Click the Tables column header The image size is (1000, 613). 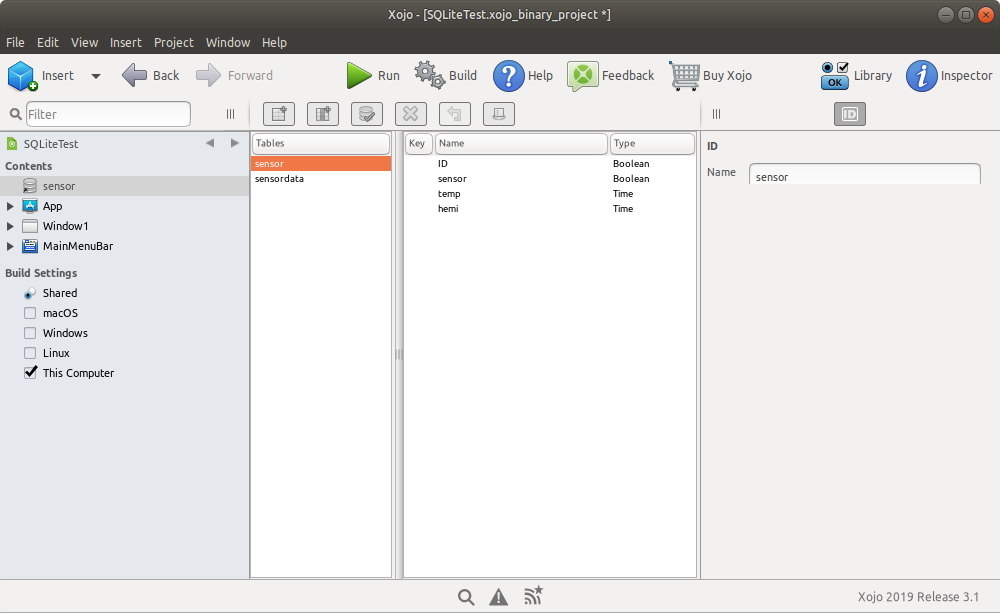pyautogui.click(x=321, y=144)
